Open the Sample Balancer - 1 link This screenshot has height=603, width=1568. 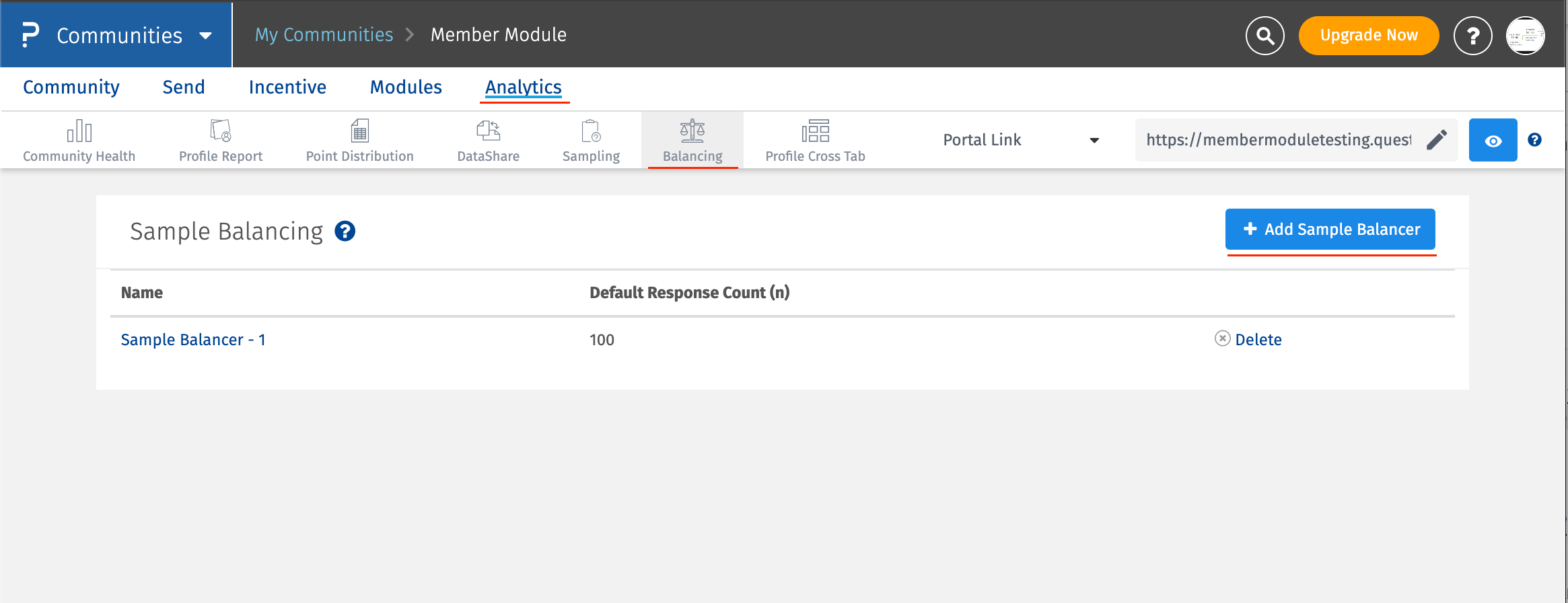pyautogui.click(x=193, y=340)
